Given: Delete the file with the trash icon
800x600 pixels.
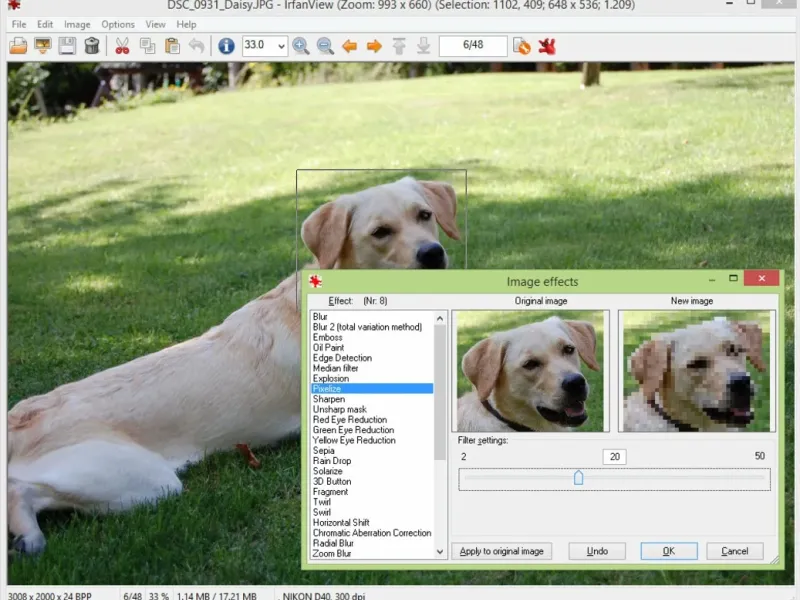Looking at the screenshot, I should pyautogui.click(x=92, y=45).
